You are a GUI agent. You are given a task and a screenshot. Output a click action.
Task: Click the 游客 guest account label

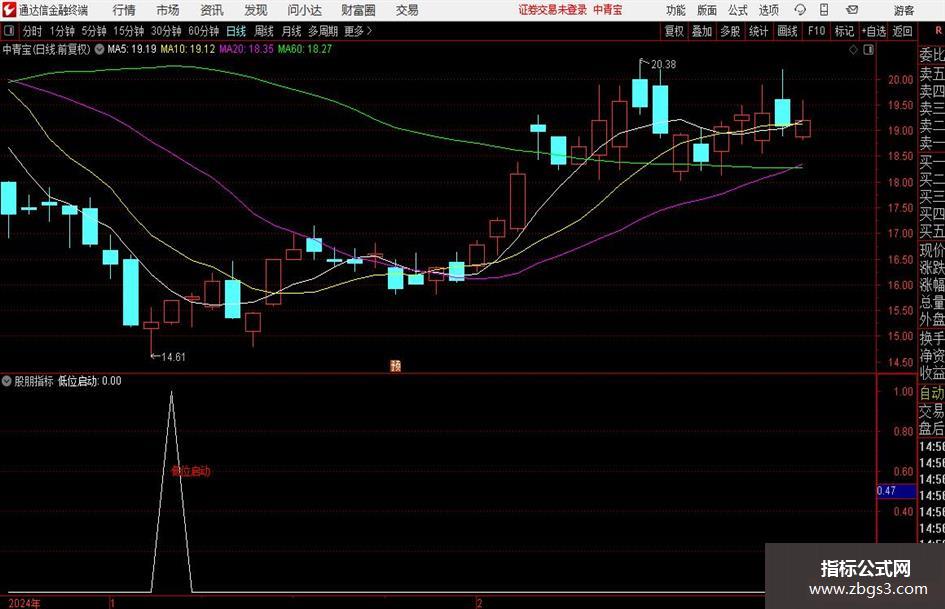point(904,10)
